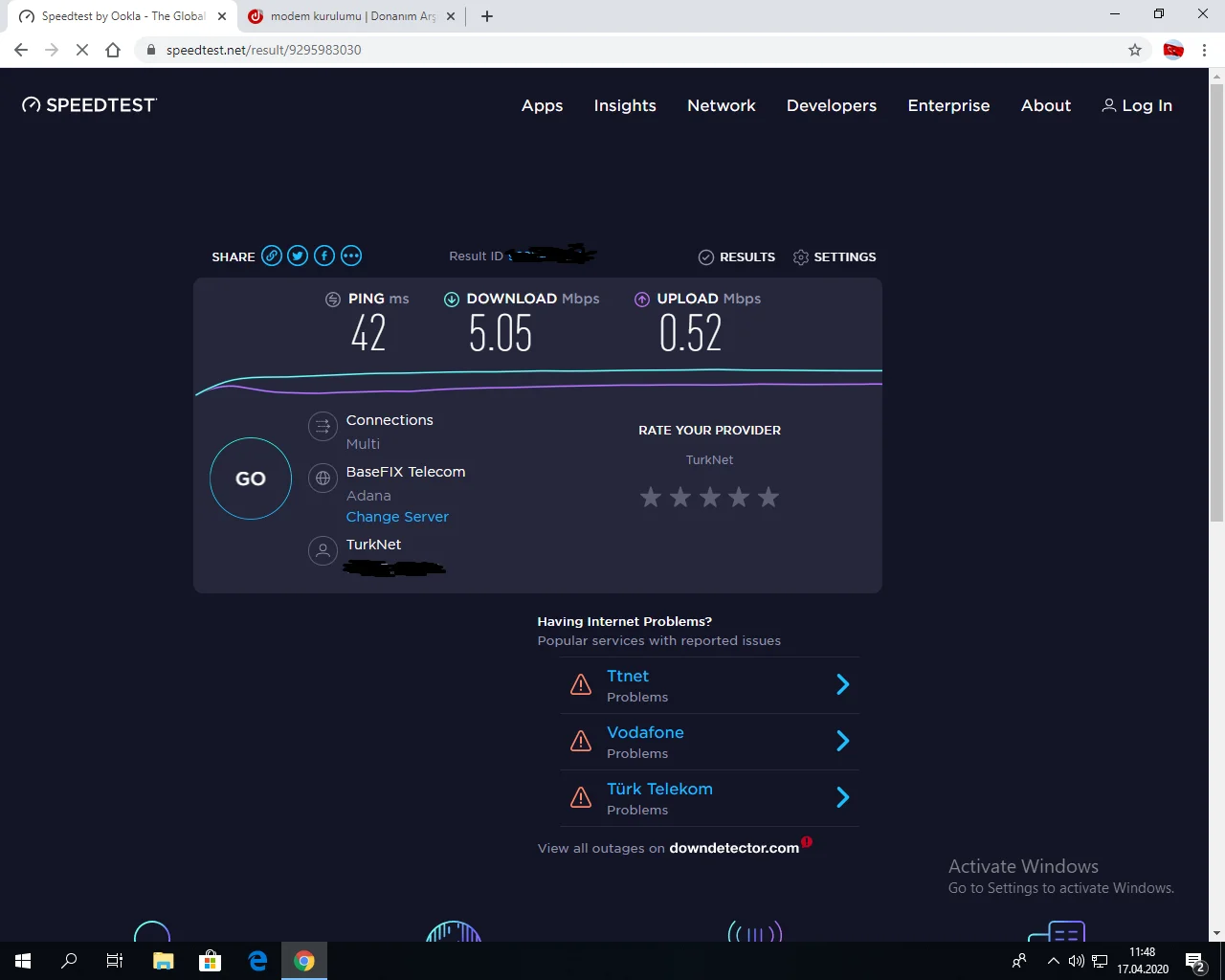
Task: Open Vodafone outage link
Action: coord(645,732)
